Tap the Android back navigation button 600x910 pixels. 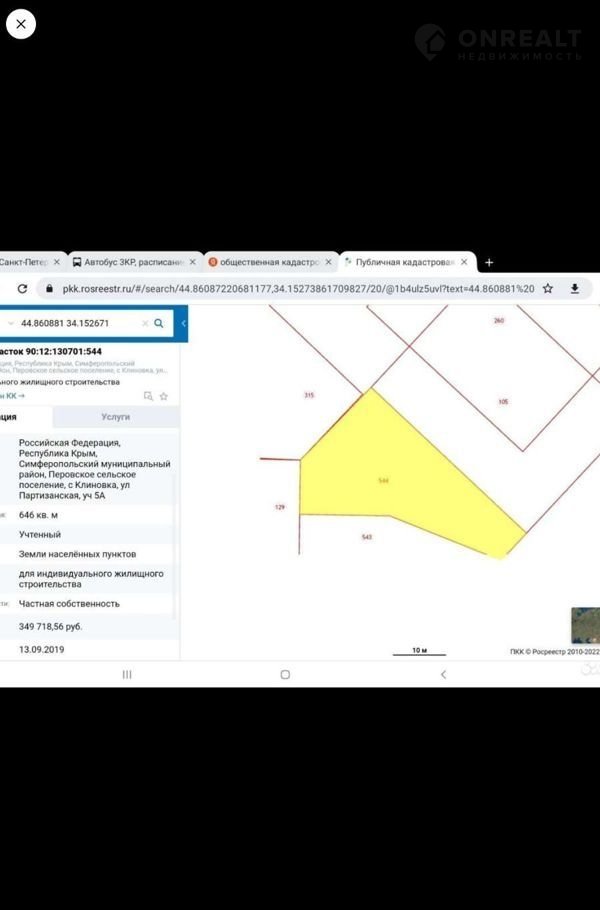point(443,675)
